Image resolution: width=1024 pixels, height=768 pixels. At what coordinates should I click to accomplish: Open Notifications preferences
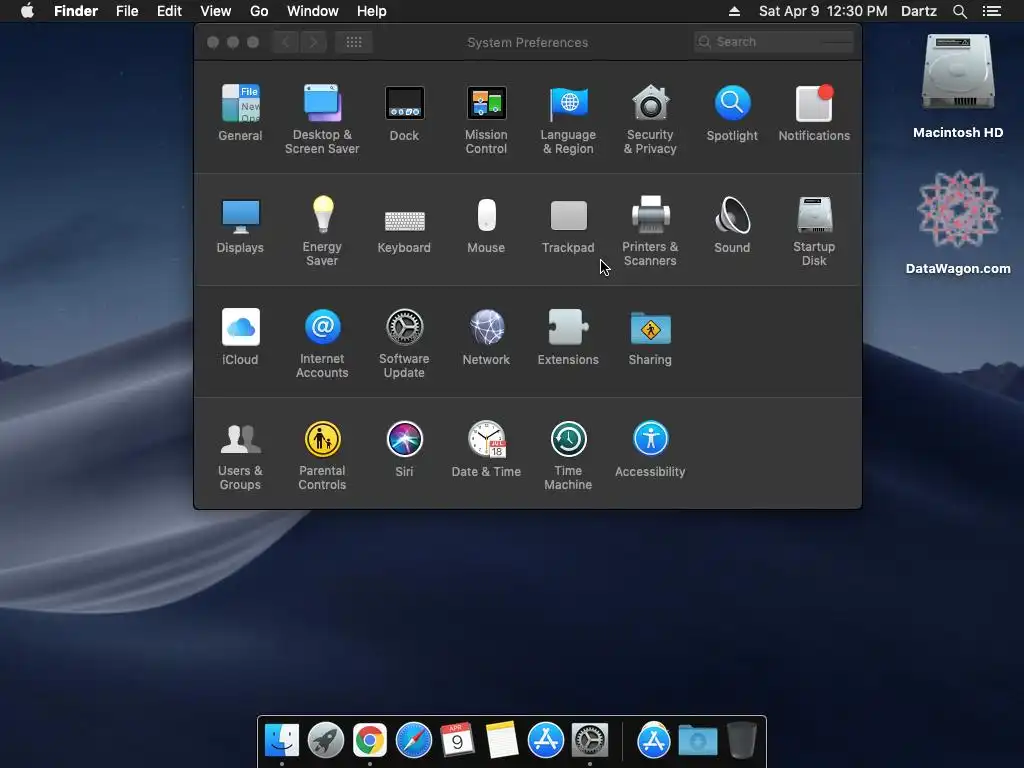pos(814,112)
